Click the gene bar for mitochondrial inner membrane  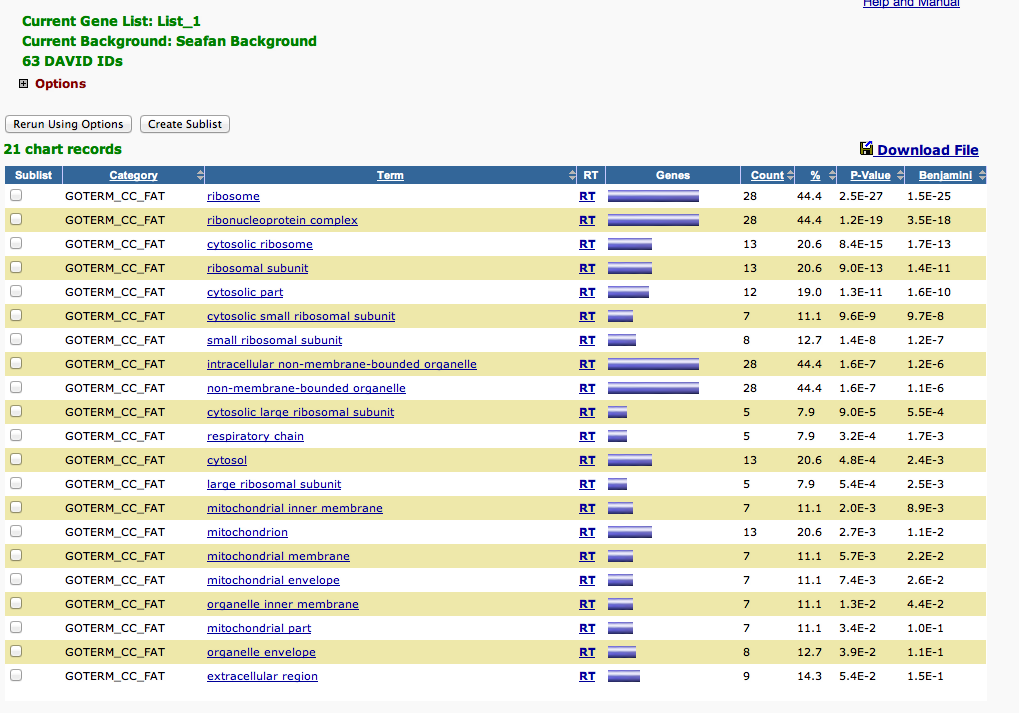click(620, 508)
